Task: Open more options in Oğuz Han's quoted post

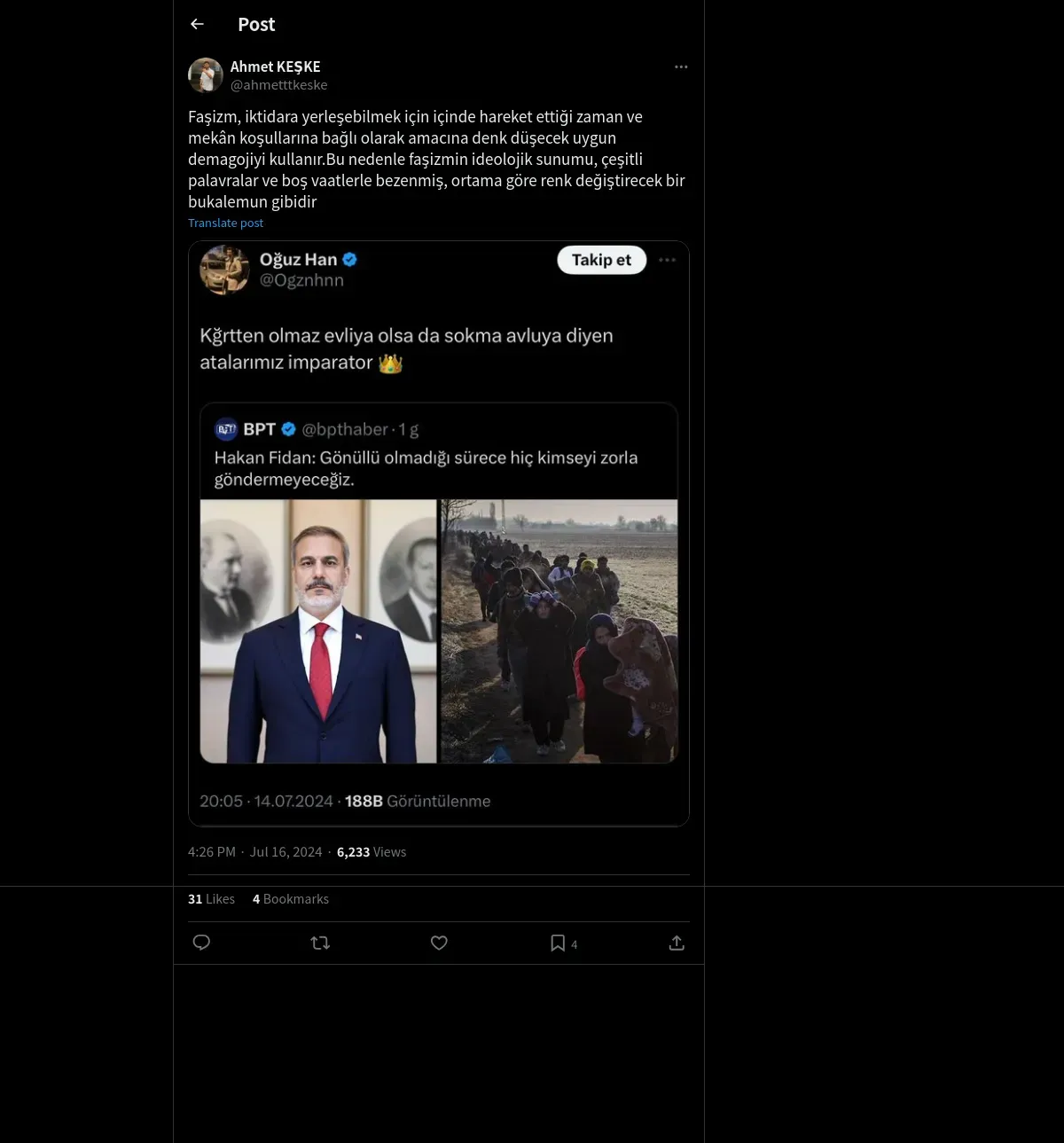Action: [x=668, y=260]
